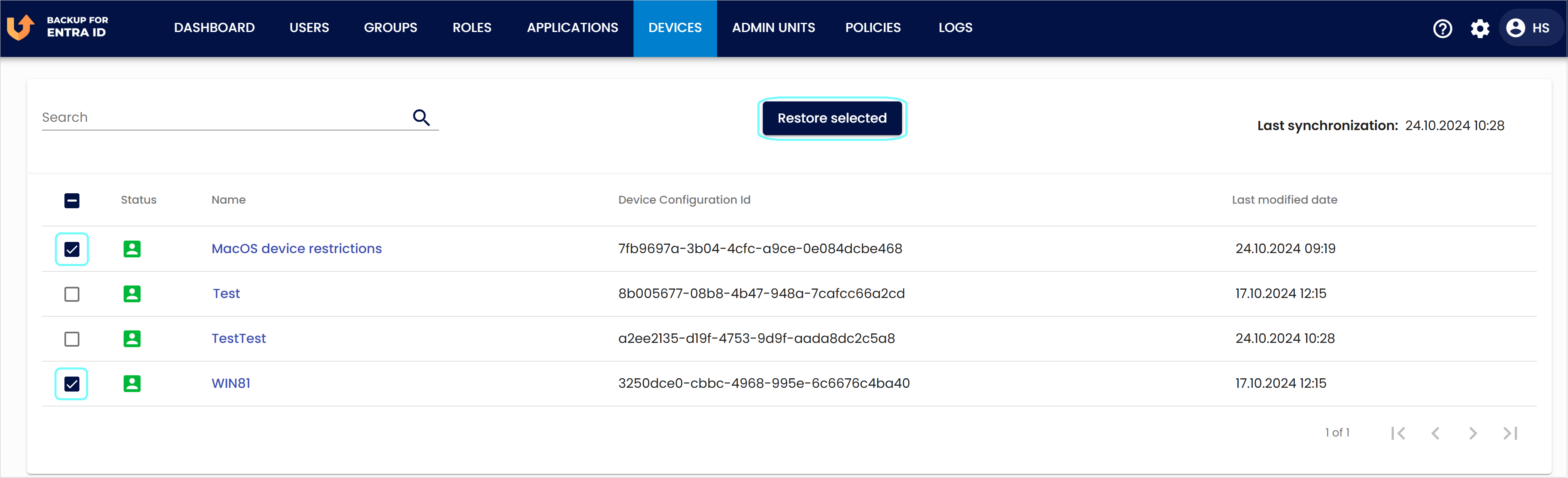The image size is (1568, 478).
Task: Click the Backup for Entra ID logo
Action: coord(57,27)
